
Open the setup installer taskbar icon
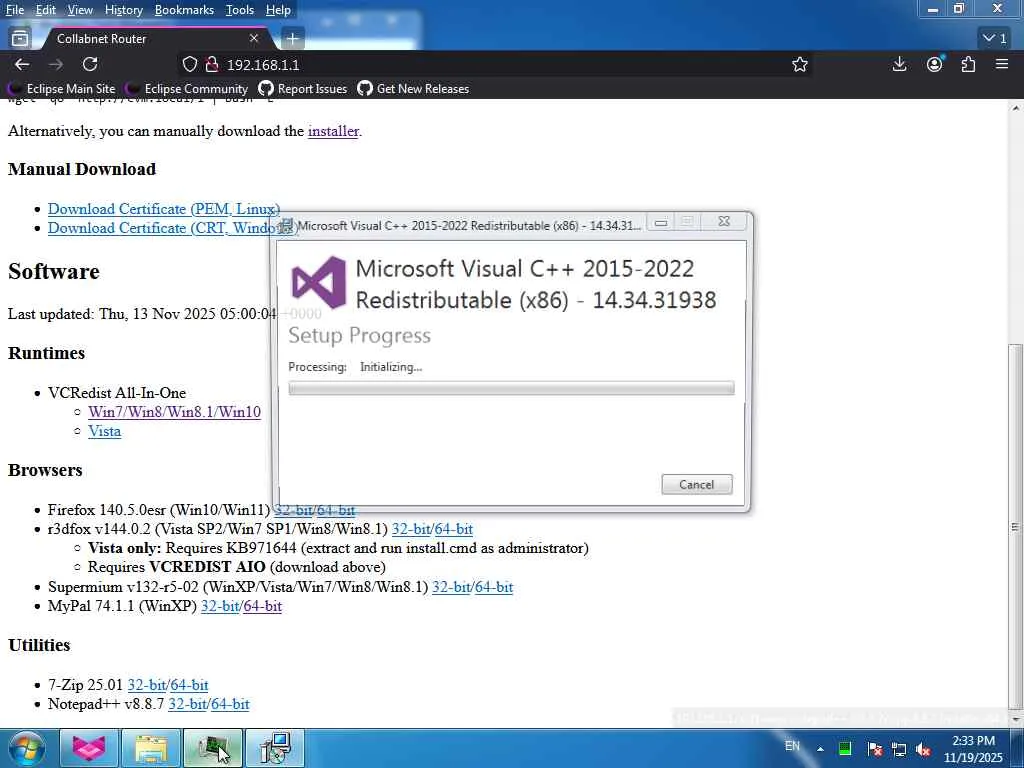click(275, 748)
